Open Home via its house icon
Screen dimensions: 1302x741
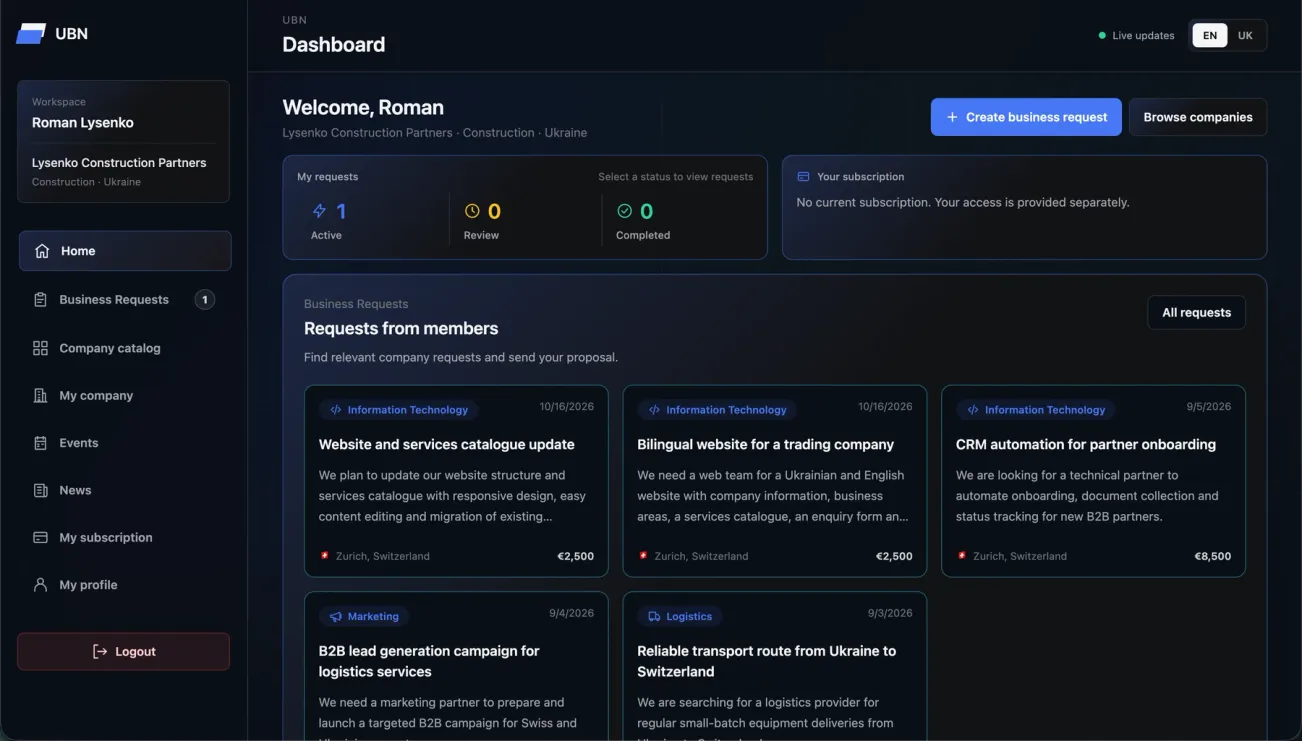point(42,251)
